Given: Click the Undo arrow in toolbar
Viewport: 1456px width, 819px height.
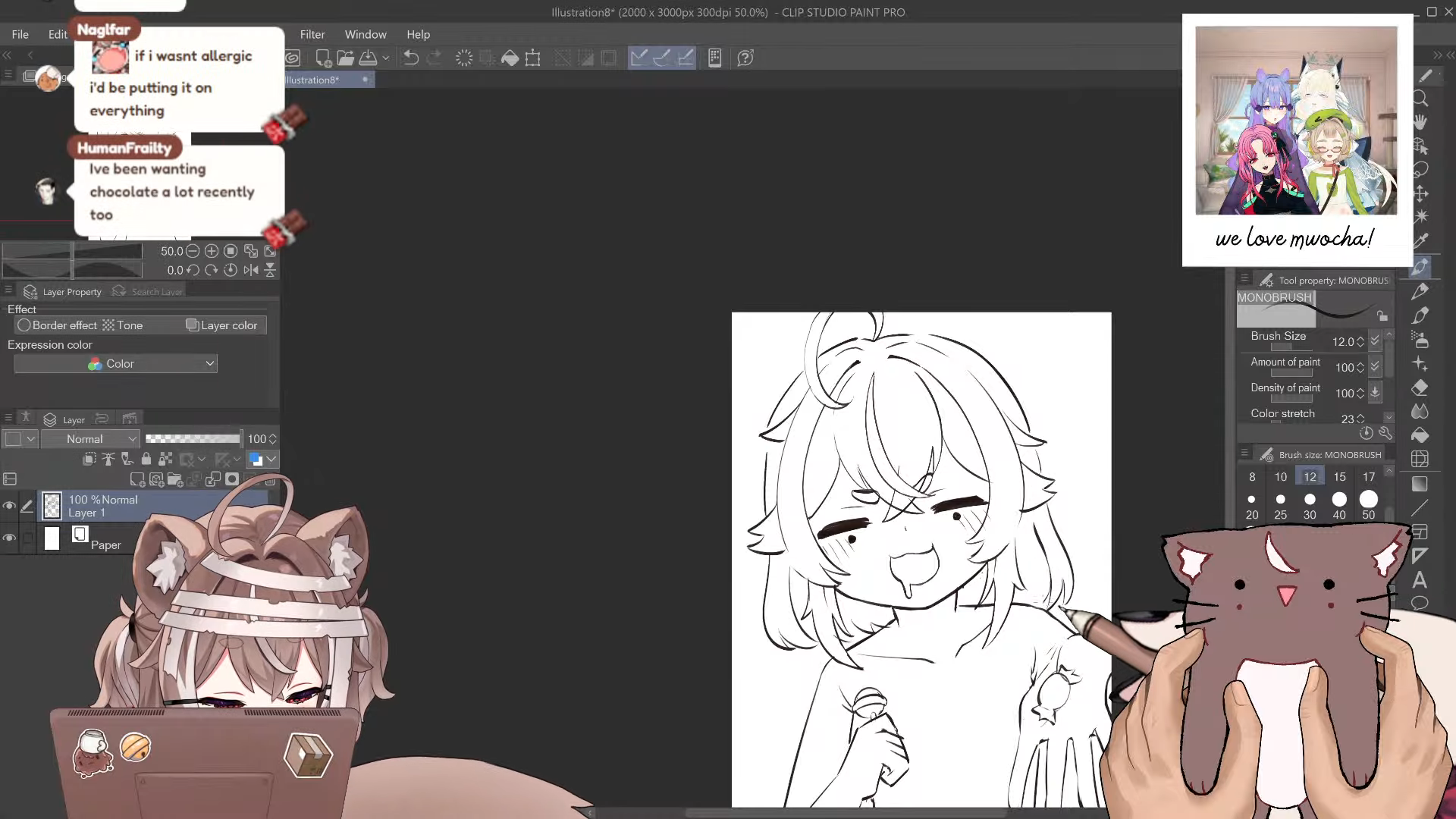Looking at the screenshot, I should click(410, 58).
